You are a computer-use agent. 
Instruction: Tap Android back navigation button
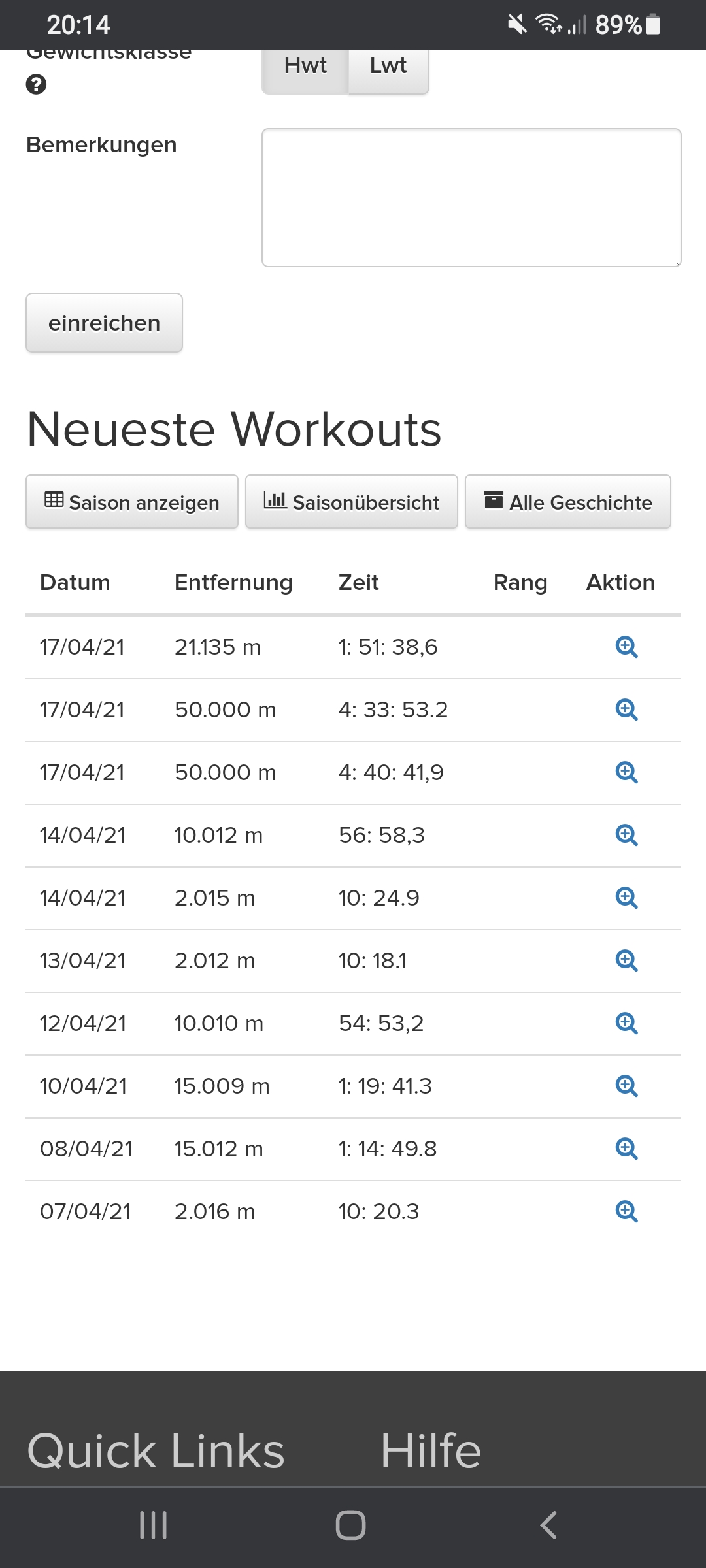click(549, 1525)
